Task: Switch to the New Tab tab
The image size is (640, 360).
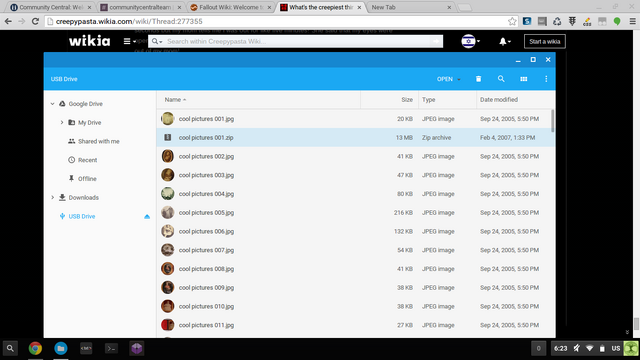Action: pos(410,7)
